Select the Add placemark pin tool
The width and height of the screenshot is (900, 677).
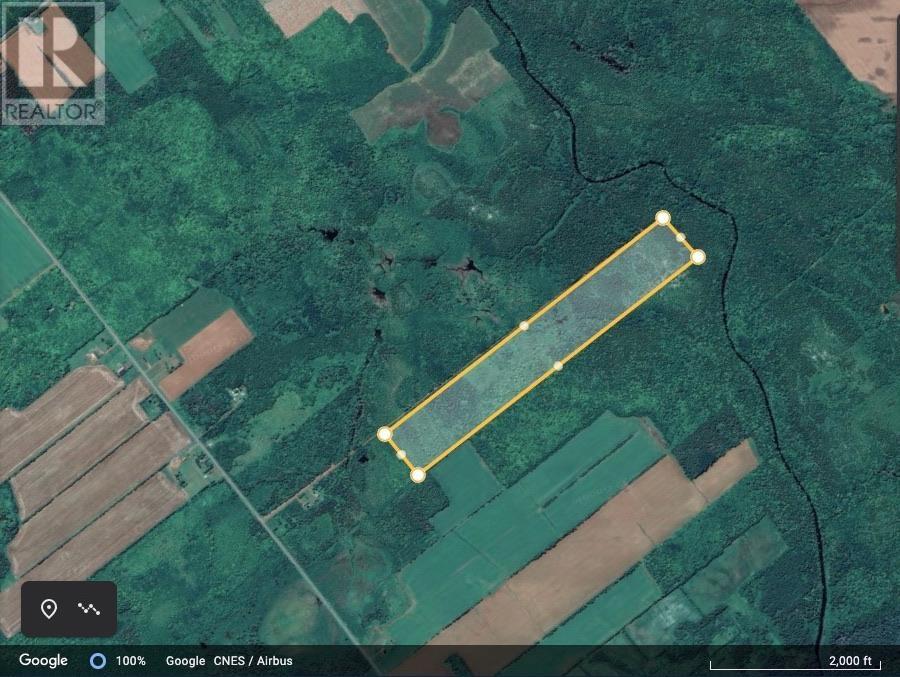[x=48, y=609]
